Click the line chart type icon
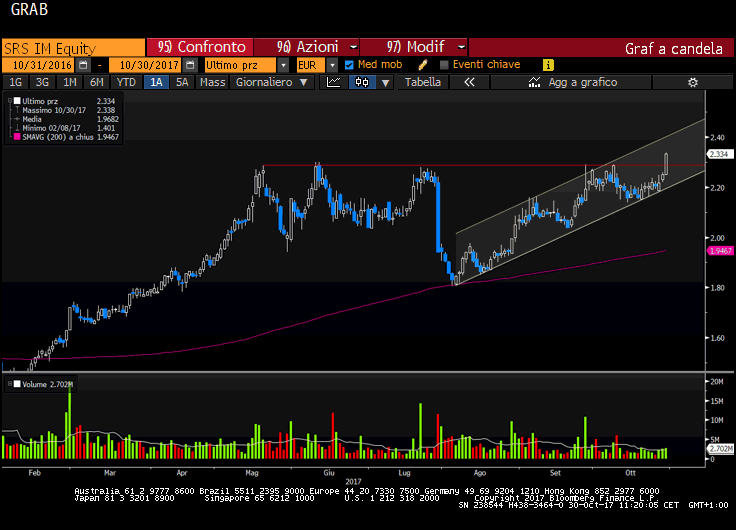The width and height of the screenshot is (736, 530). tap(334, 83)
